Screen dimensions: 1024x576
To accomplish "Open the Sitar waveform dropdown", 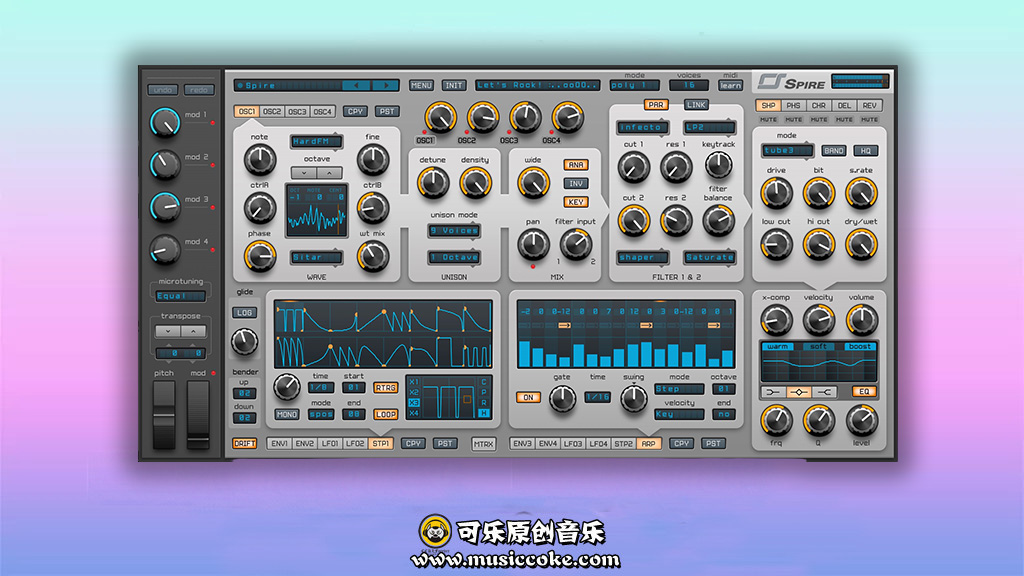I will tap(316, 257).
